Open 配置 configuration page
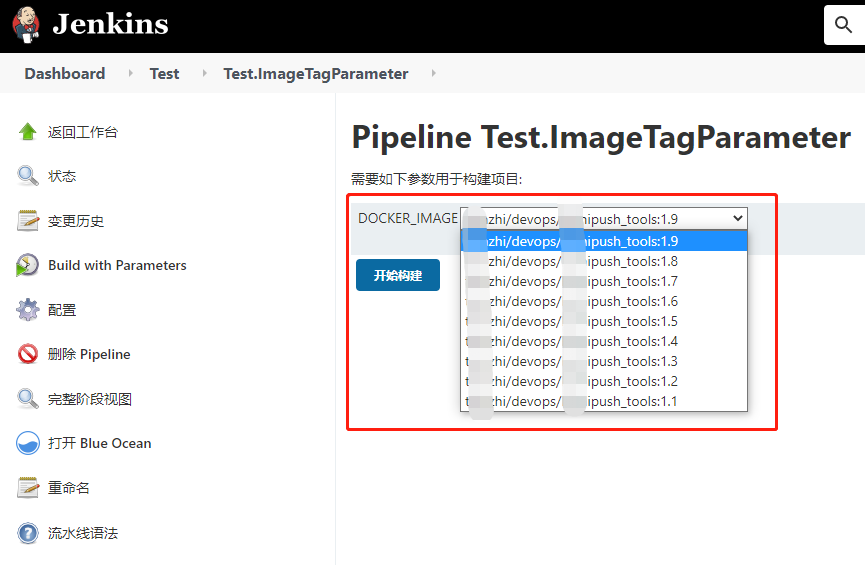Screen dimensions: 865x565 click(62, 310)
